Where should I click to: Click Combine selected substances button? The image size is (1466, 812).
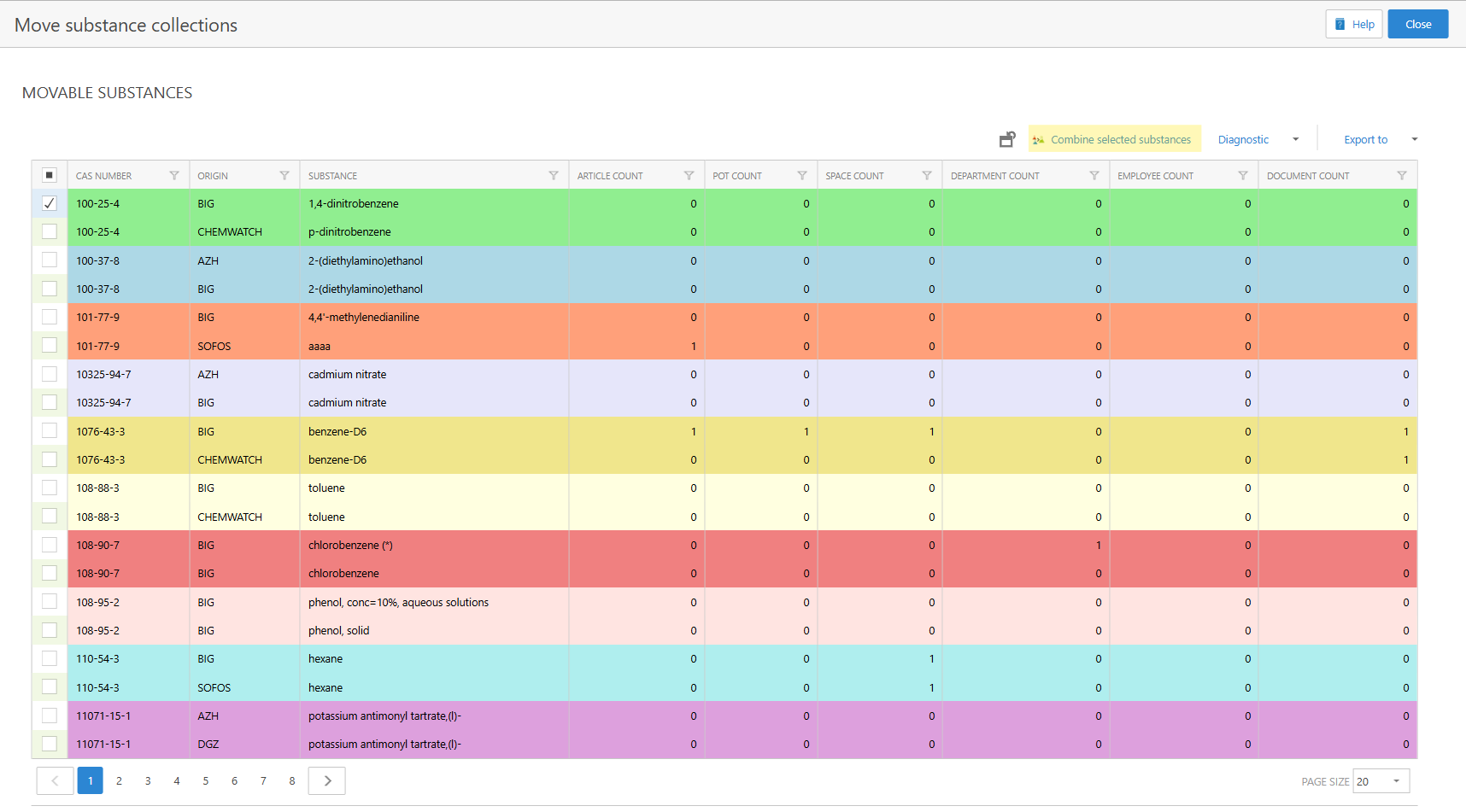click(1114, 139)
